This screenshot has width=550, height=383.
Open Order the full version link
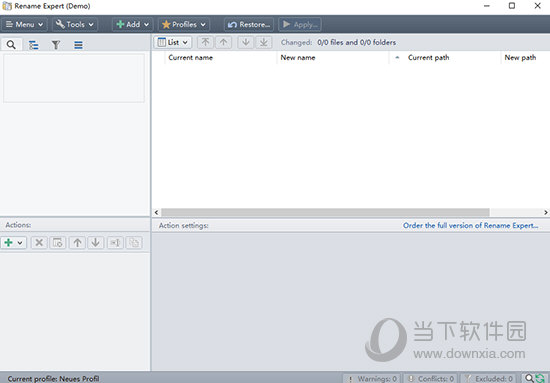[x=470, y=226]
